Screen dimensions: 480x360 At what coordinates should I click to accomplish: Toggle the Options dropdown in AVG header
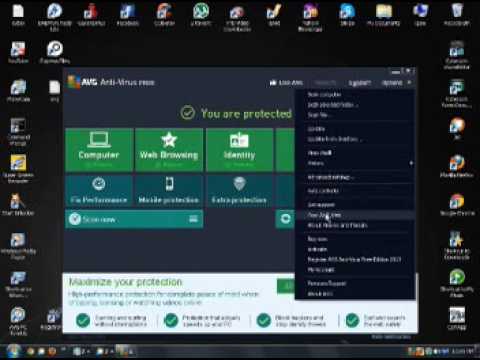pyautogui.click(x=396, y=83)
